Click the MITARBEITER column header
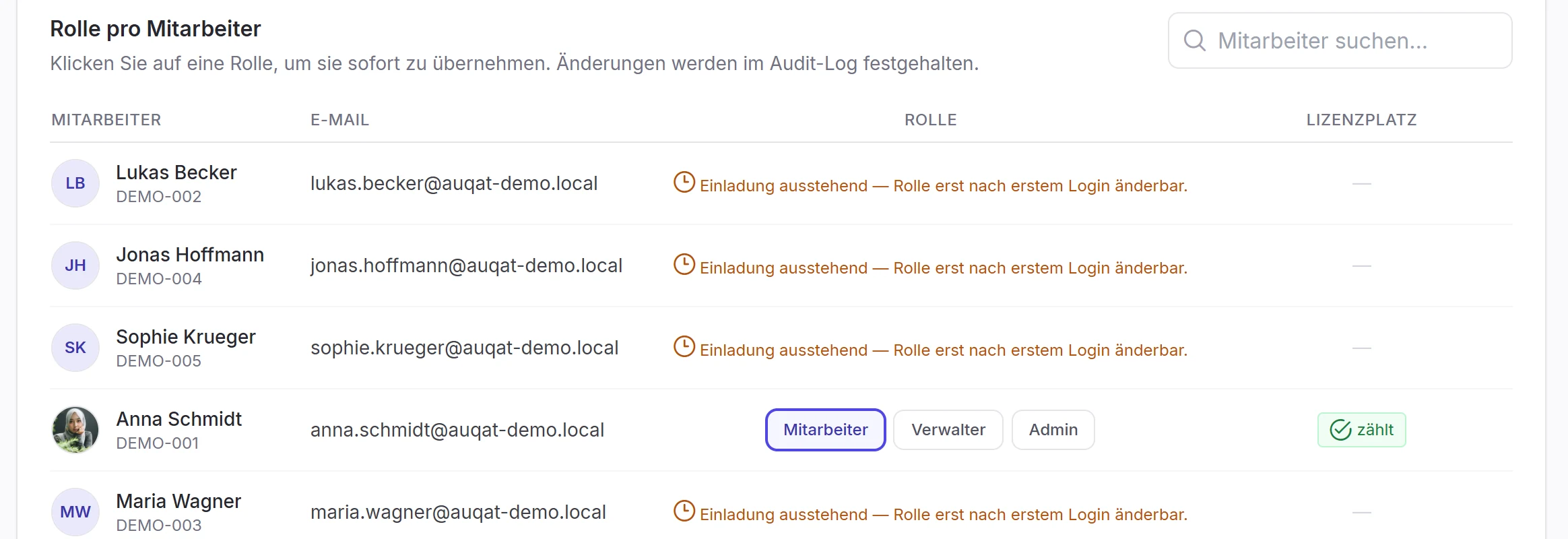The height and width of the screenshot is (539, 1568). click(106, 120)
